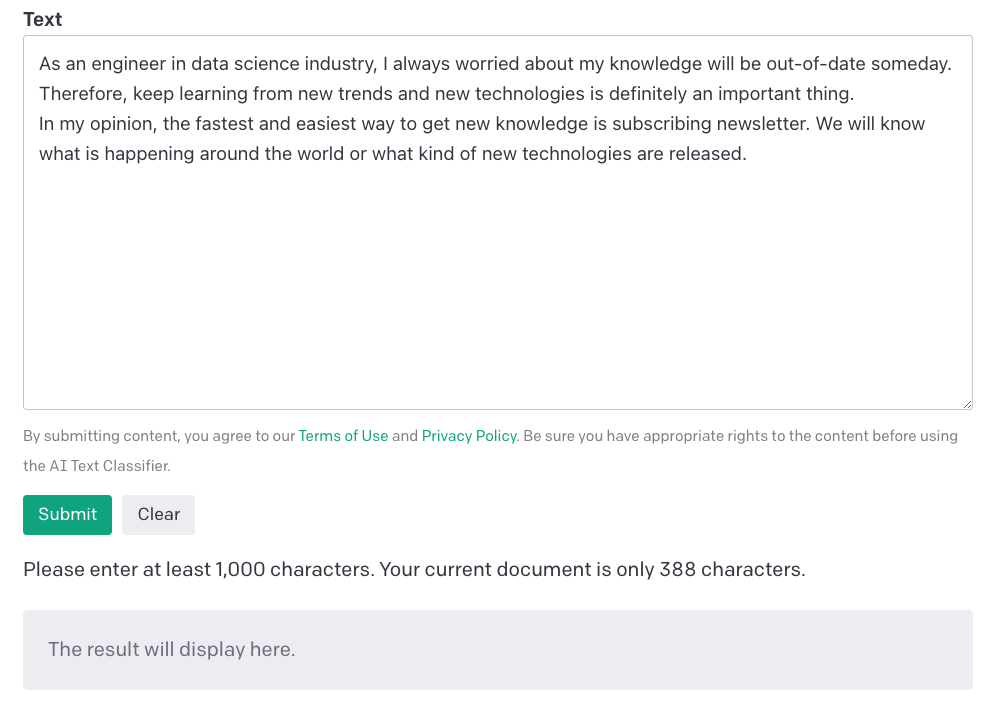This screenshot has width=989, height=710.
Task: Click the "388 characters" count text
Action: click(732, 570)
